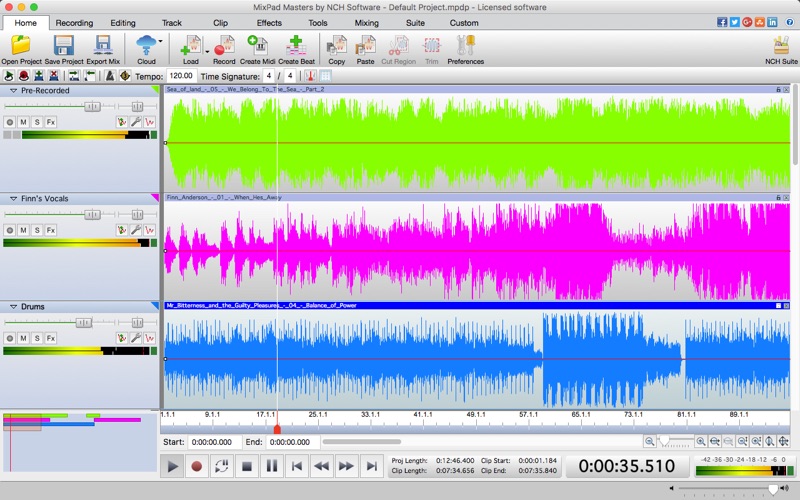The image size is (800, 500).
Task: Collapse the Finn's Vocals track triangle
Action: 13,199
